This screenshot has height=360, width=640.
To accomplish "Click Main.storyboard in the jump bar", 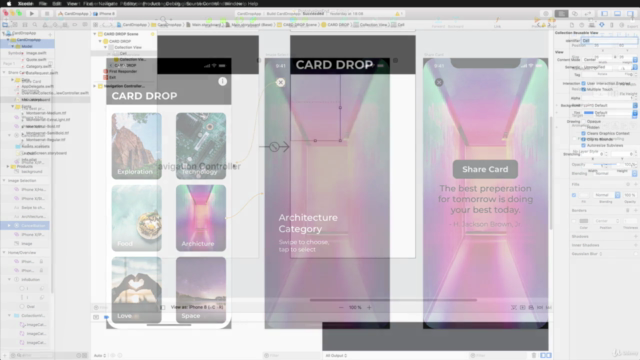I will coord(206,25).
